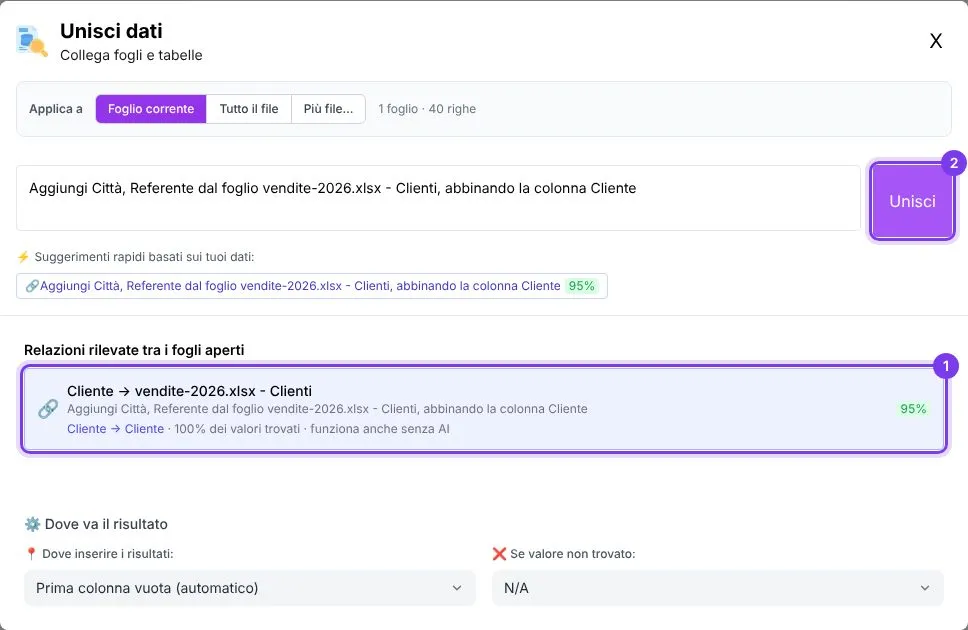The height and width of the screenshot is (630, 968).
Task: Click the Unisci dati header icon
Action: [31, 41]
